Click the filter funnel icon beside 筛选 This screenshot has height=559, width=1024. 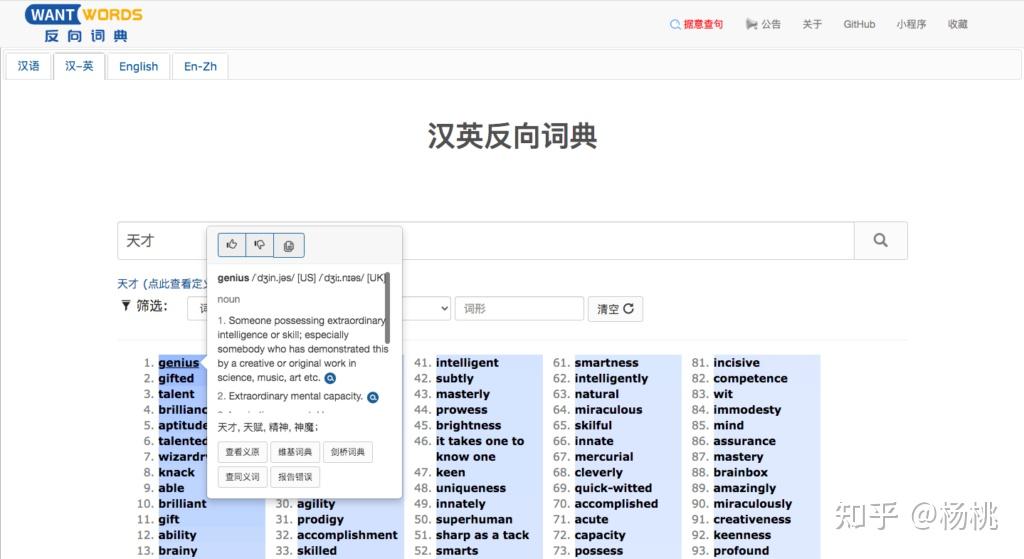pos(125,306)
